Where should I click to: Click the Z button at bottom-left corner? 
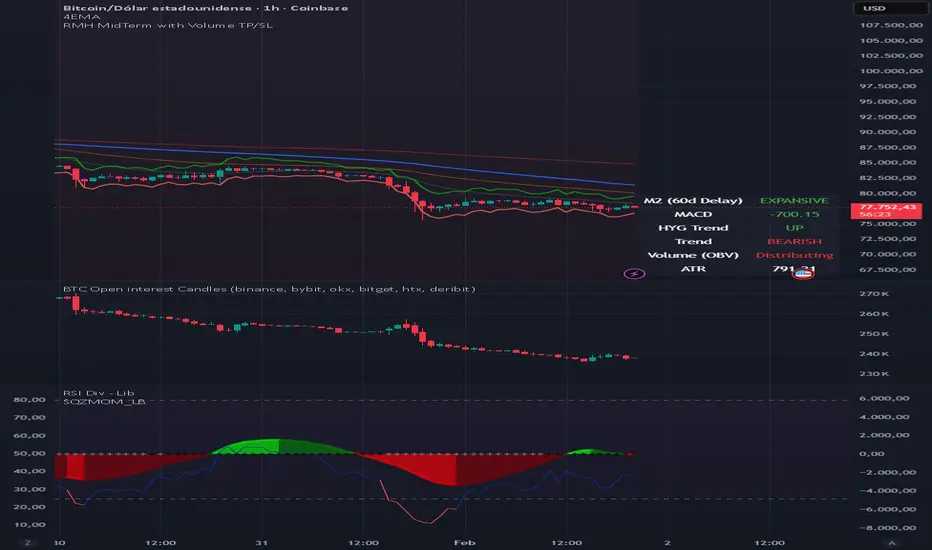tap(27, 543)
